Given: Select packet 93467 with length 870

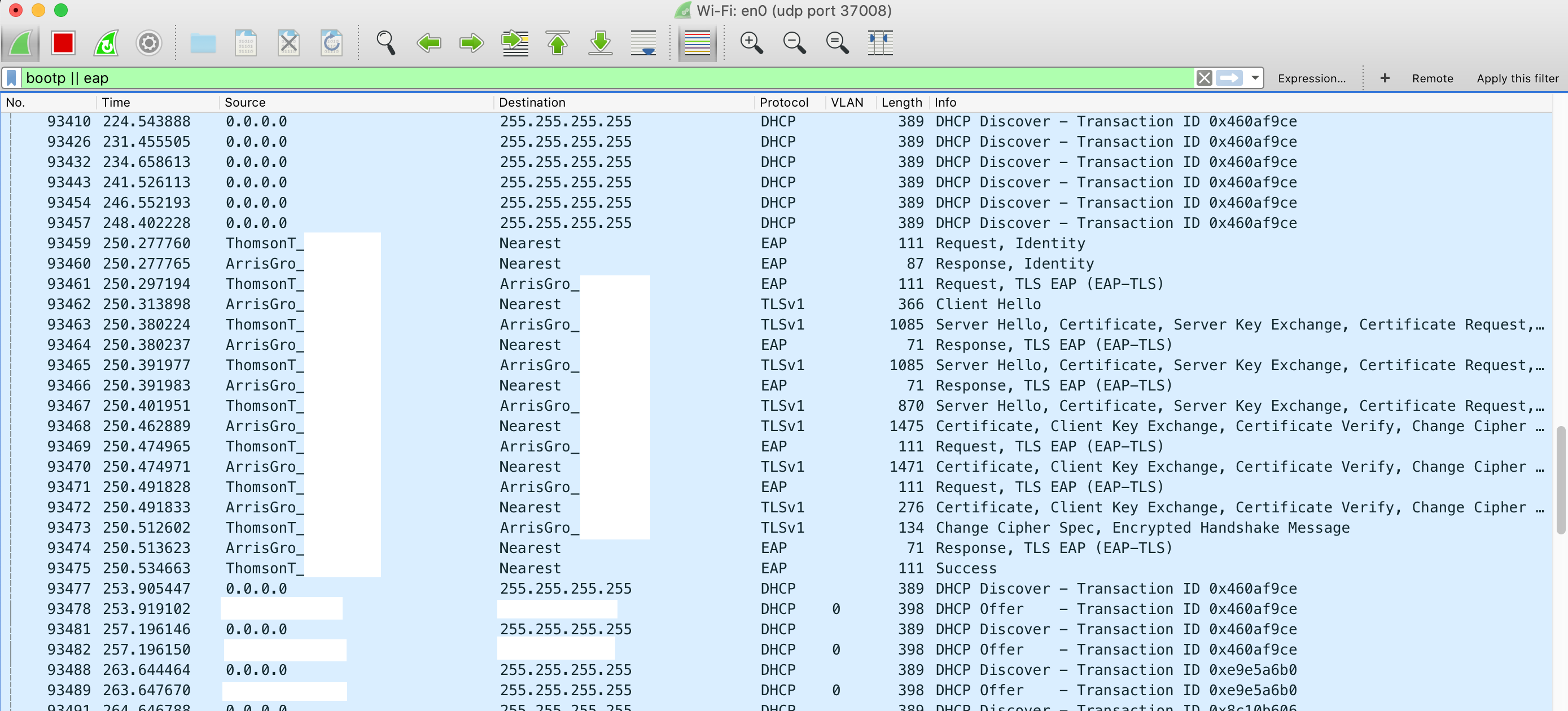Looking at the screenshot, I should [x=776, y=406].
